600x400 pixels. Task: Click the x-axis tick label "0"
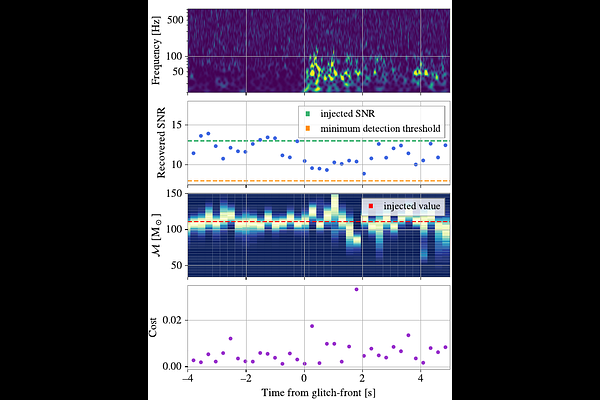click(x=305, y=380)
